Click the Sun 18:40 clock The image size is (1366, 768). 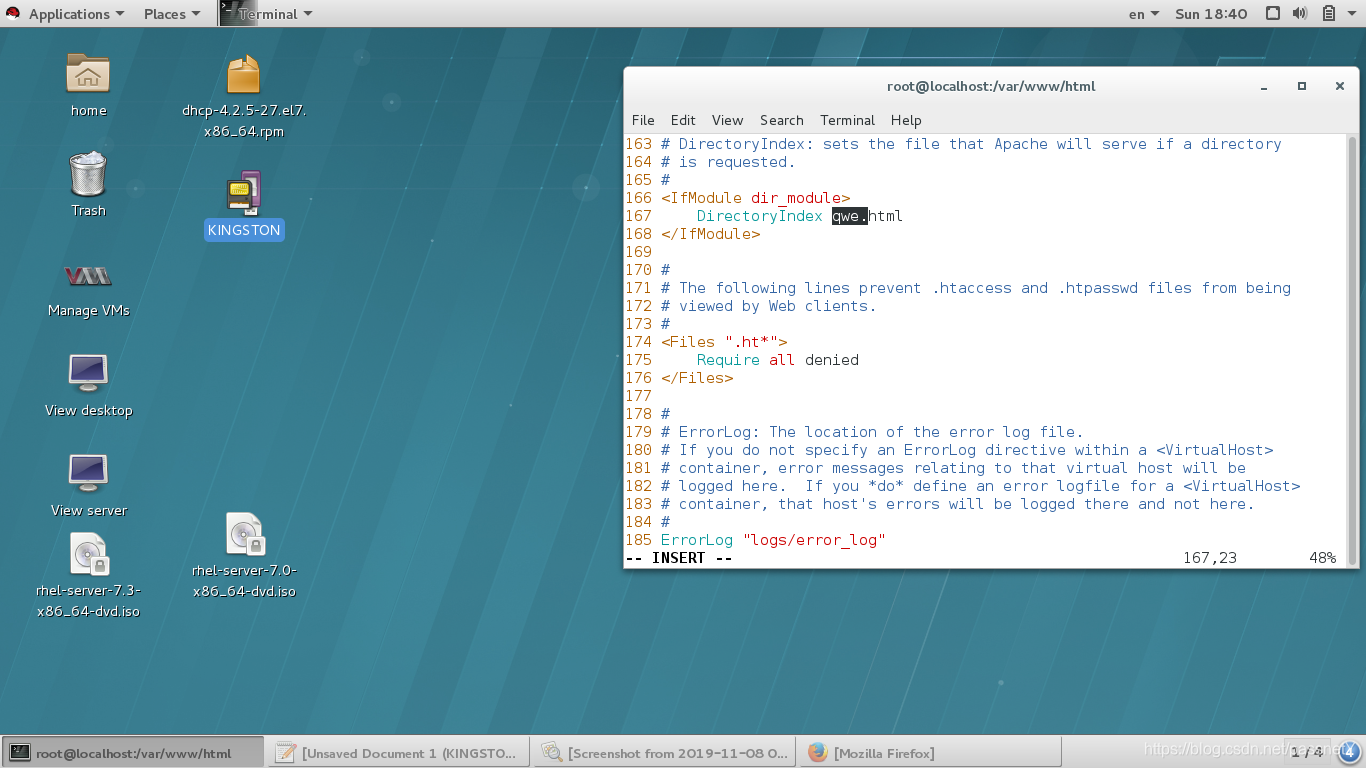pyautogui.click(x=1211, y=14)
